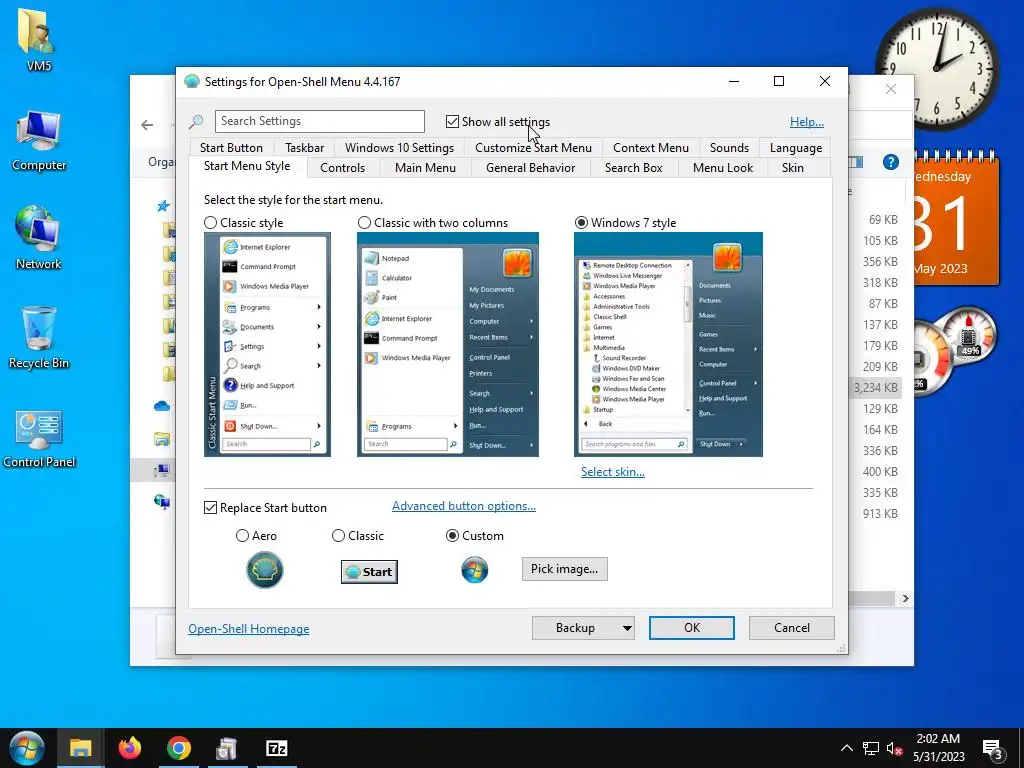Click the Windows 7 style preview image

tap(668, 344)
